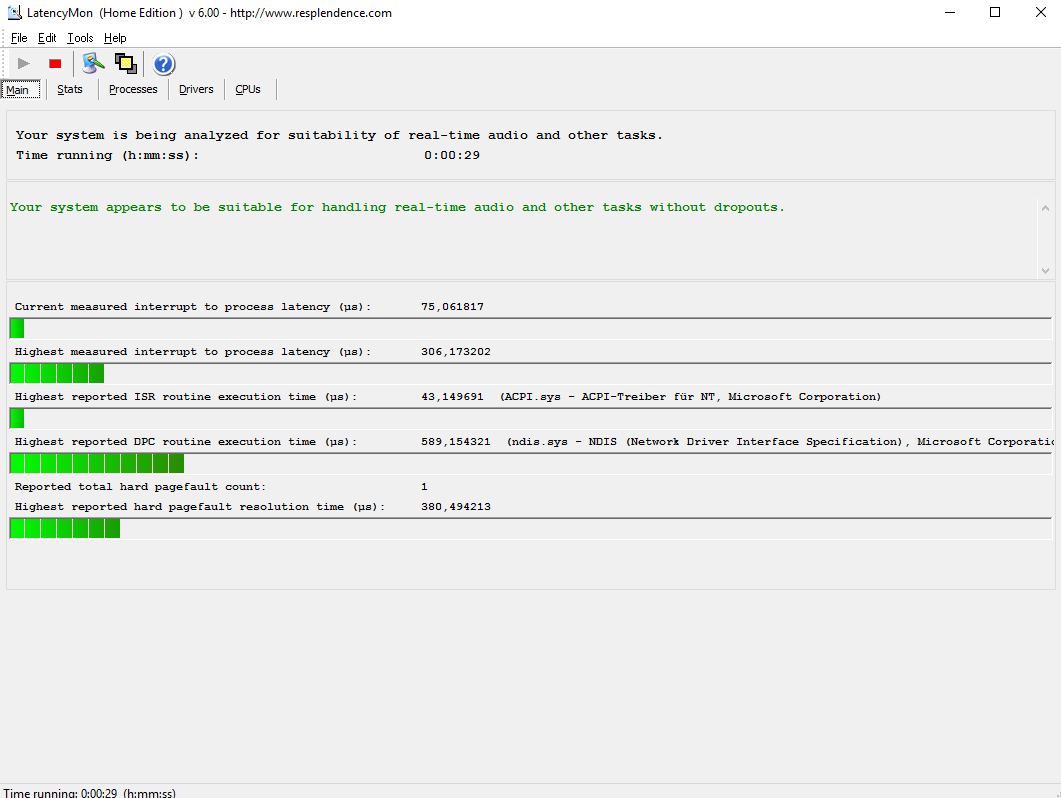The image size is (1061, 798).
Task: Open the File menu
Action: (19, 38)
